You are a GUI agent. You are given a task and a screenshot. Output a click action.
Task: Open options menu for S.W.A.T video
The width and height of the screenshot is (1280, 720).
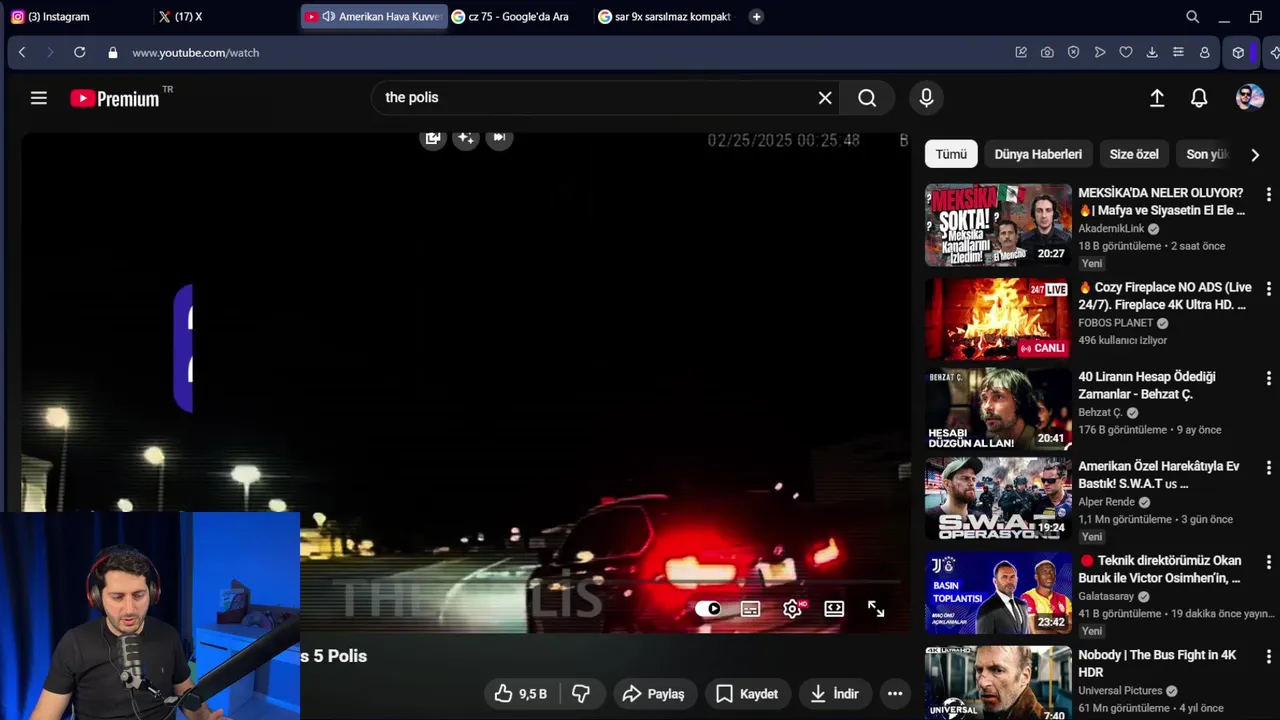(1268, 467)
